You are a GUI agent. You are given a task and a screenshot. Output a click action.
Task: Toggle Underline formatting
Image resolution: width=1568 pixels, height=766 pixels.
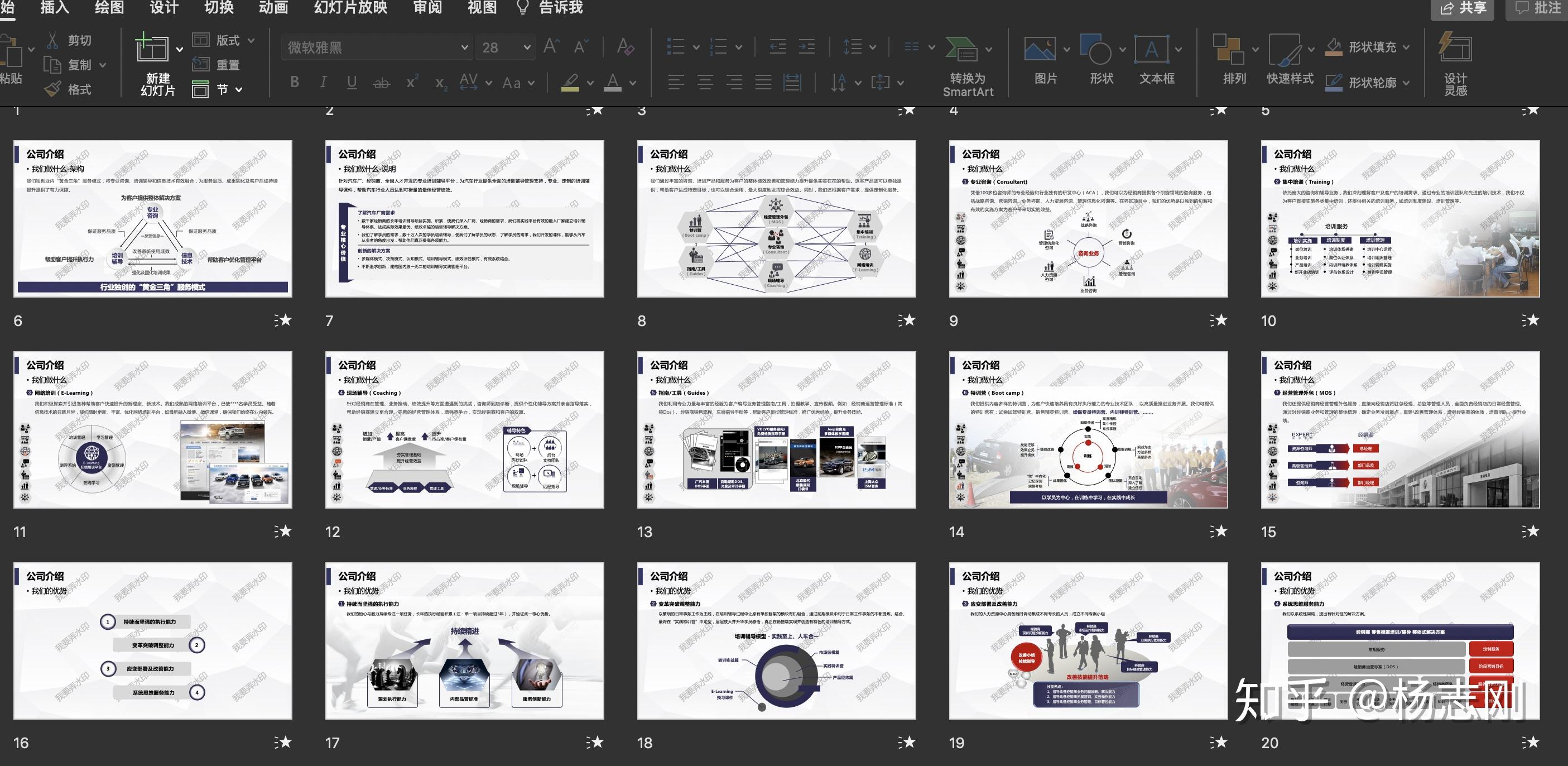click(x=352, y=82)
